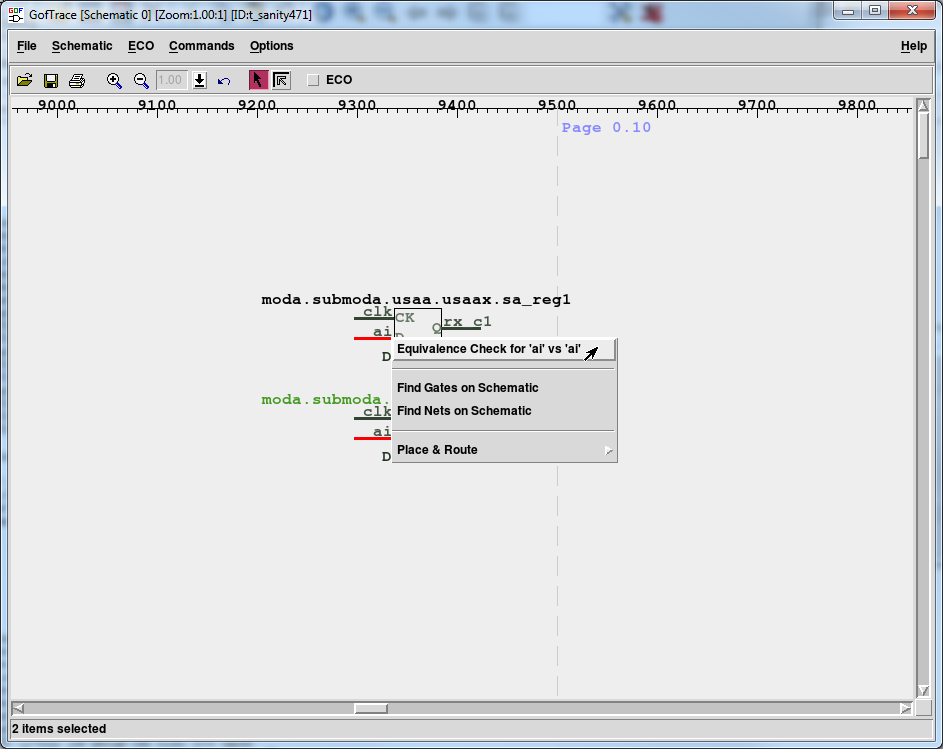Select the pointer selection mode tool

pos(258,80)
